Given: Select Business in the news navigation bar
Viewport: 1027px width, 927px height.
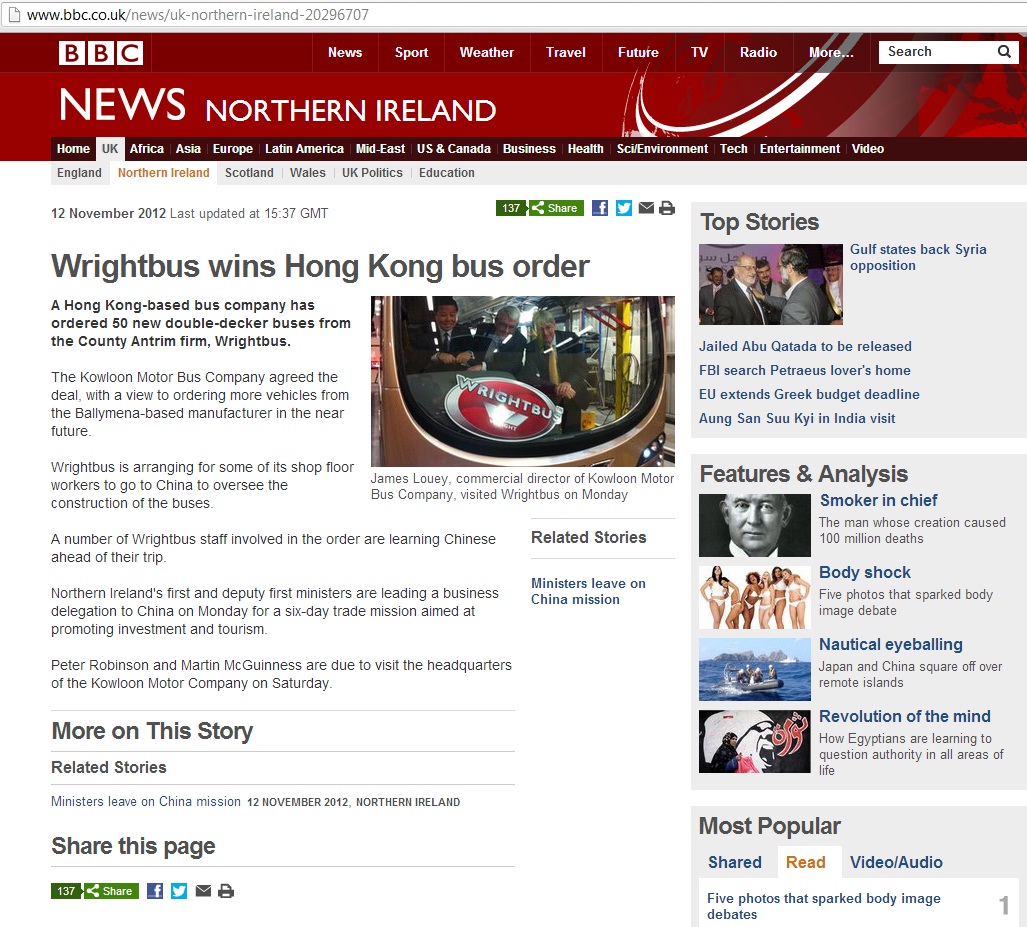Looking at the screenshot, I should 529,149.
